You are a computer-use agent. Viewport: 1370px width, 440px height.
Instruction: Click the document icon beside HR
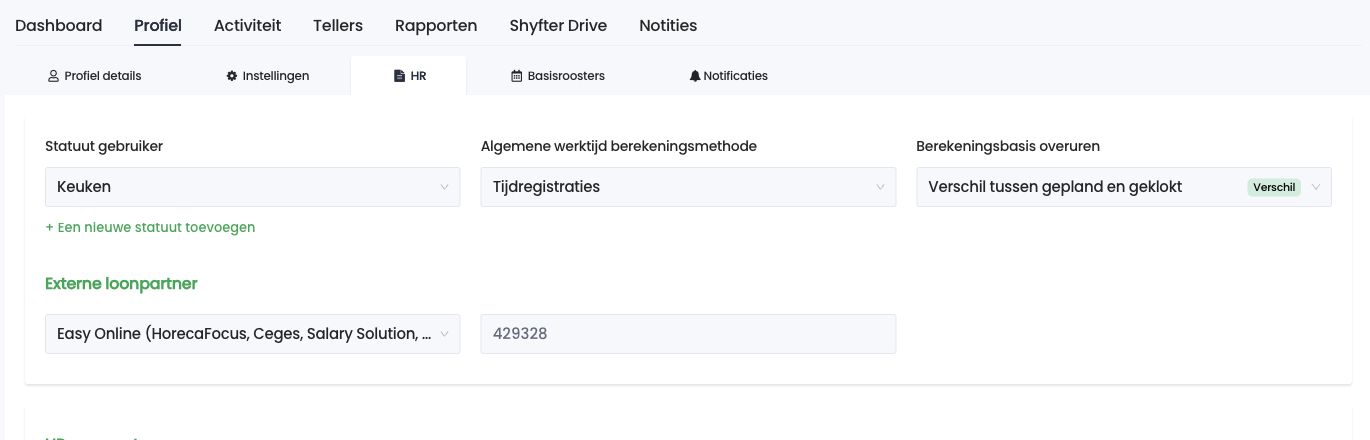coord(400,76)
